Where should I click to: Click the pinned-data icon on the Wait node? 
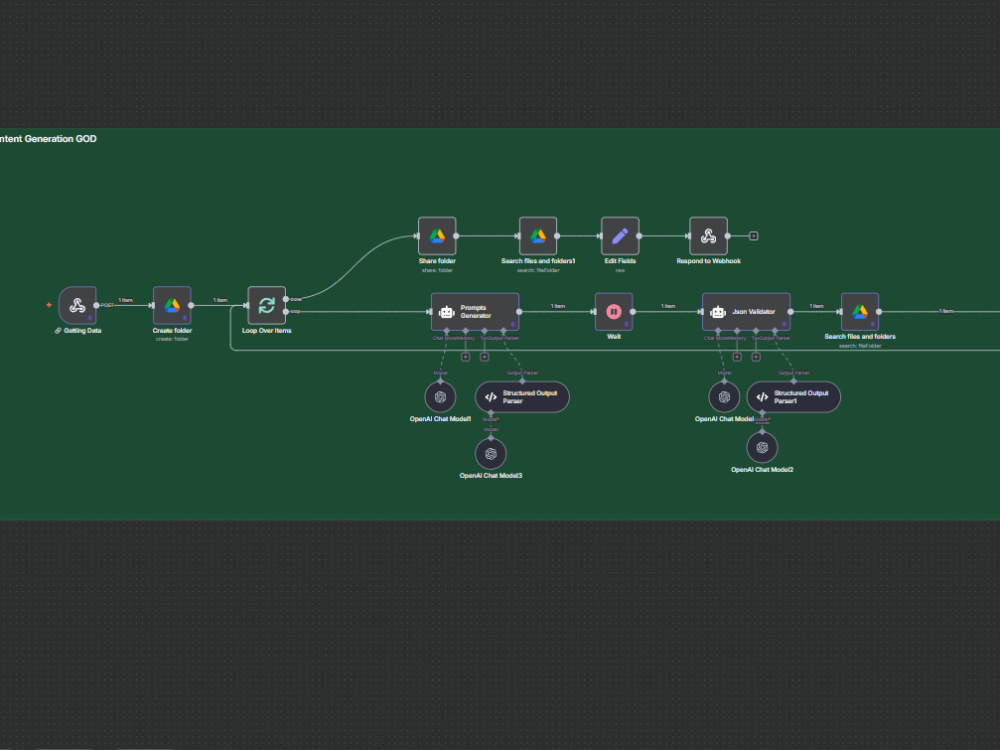click(x=626, y=325)
